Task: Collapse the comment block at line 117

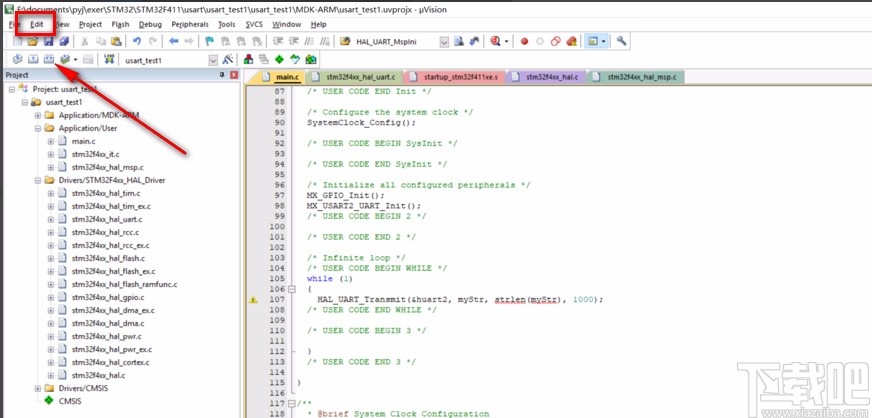Action: click(291, 403)
